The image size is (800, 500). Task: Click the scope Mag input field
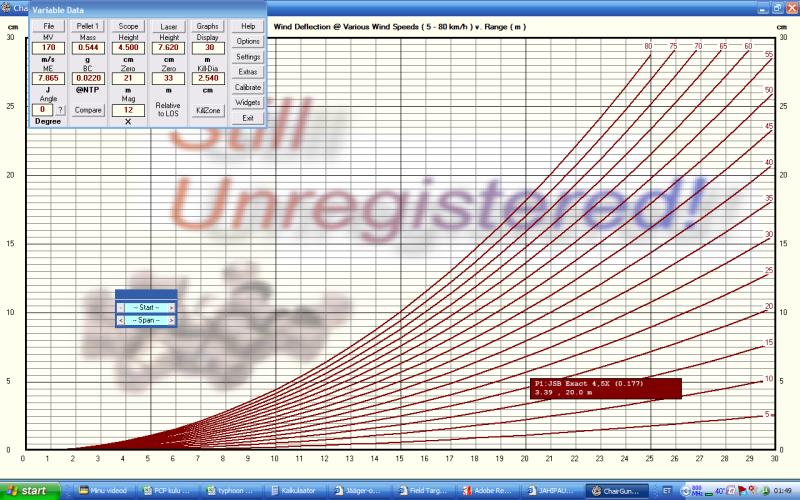pos(128,110)
